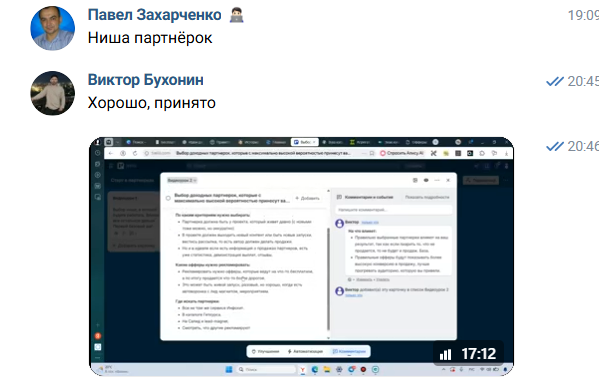Click the Показать подробности button
This screenshot has width=599, height=383.
[x=427, y=197]
